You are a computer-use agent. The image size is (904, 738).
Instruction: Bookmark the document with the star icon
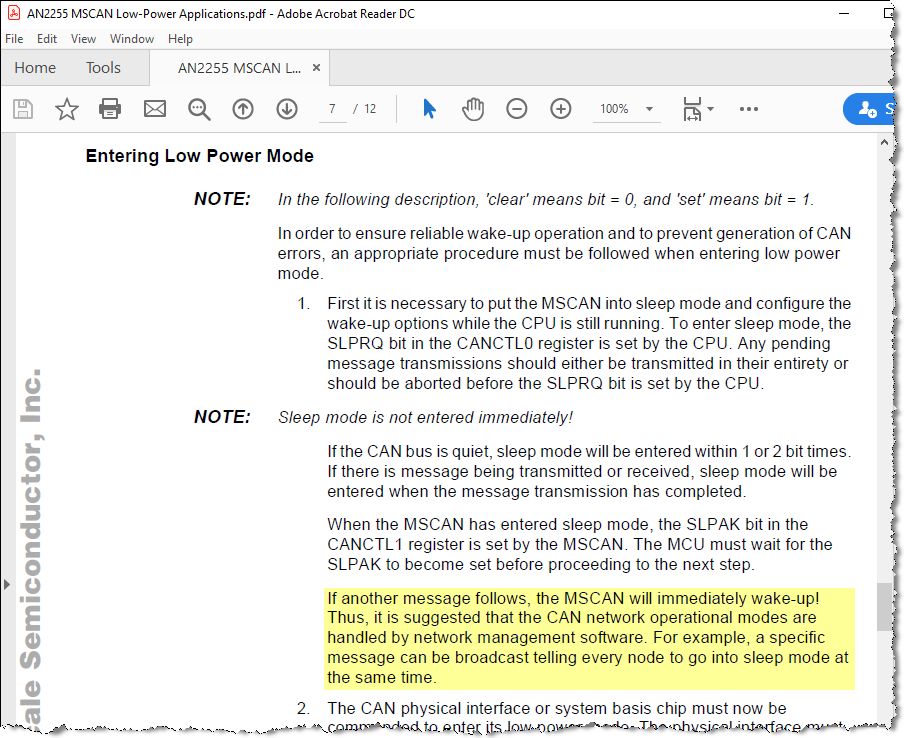(66, 109)
